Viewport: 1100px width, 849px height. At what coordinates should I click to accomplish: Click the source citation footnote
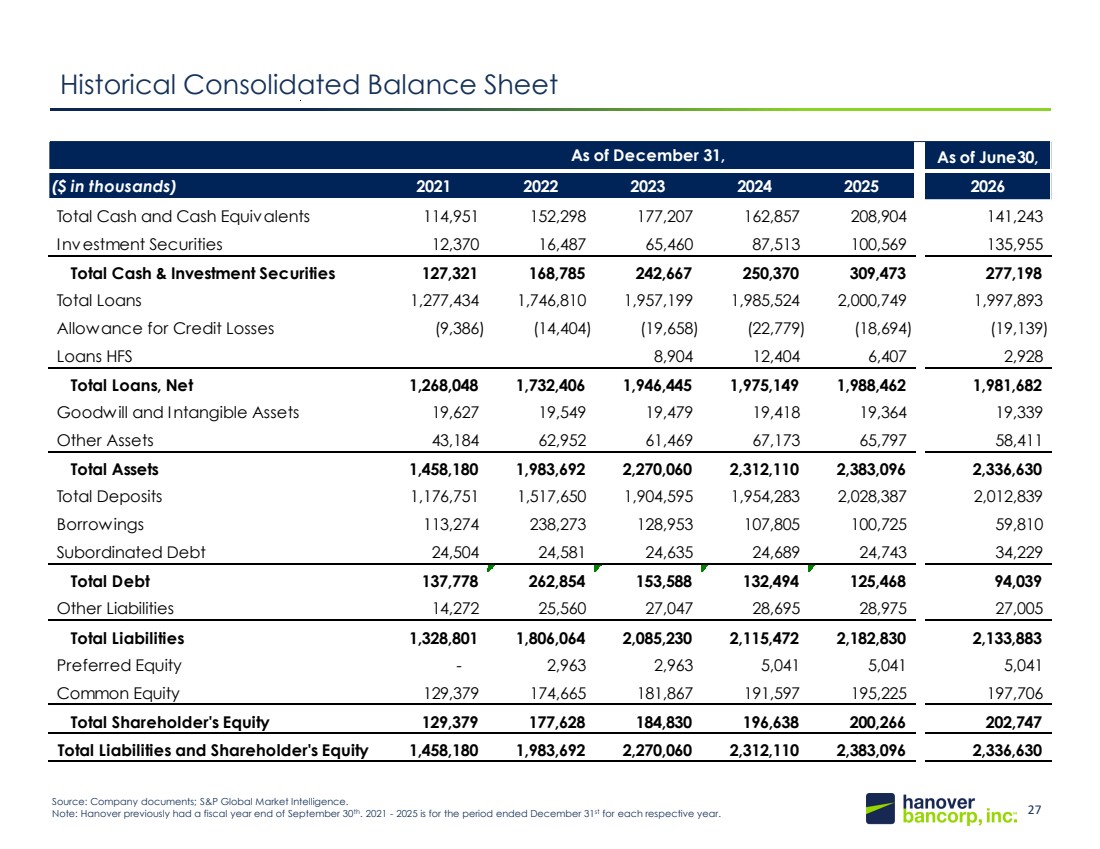(x=200, y=802)
